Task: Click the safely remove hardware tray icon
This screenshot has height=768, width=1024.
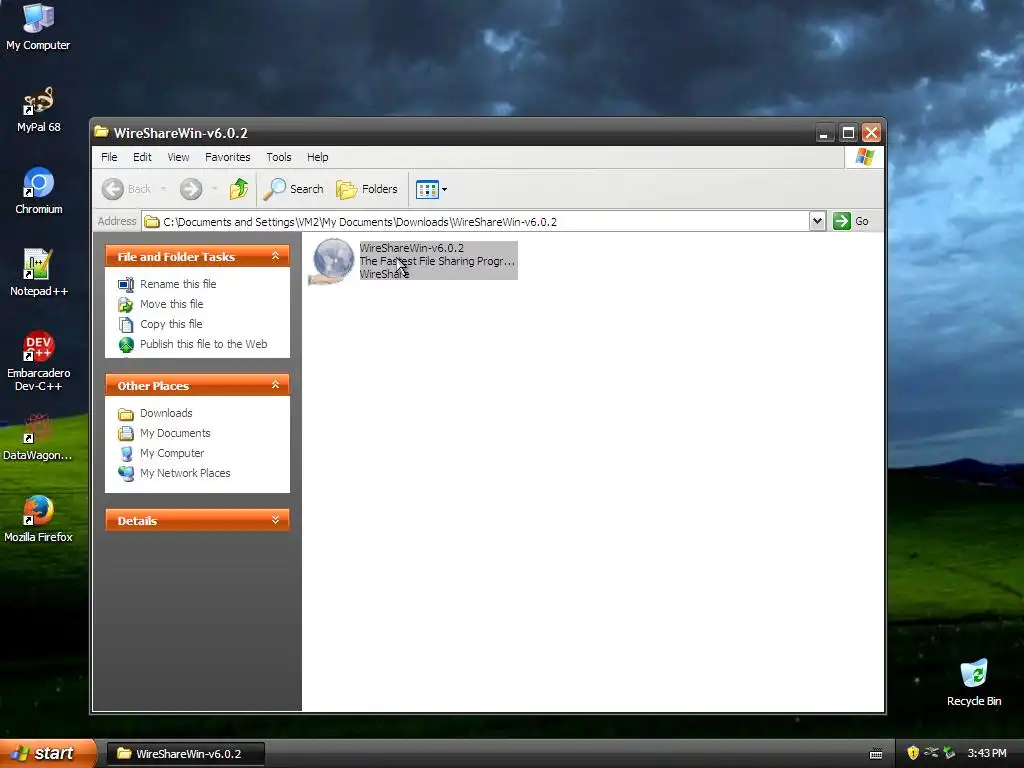Action: coord(949,753)
